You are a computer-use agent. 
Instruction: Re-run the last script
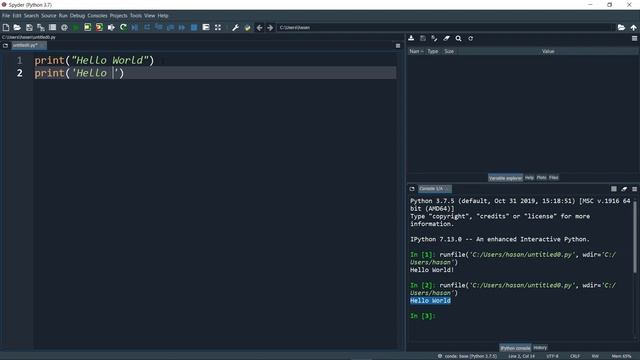pyautogui.click(x=123, y=27)
